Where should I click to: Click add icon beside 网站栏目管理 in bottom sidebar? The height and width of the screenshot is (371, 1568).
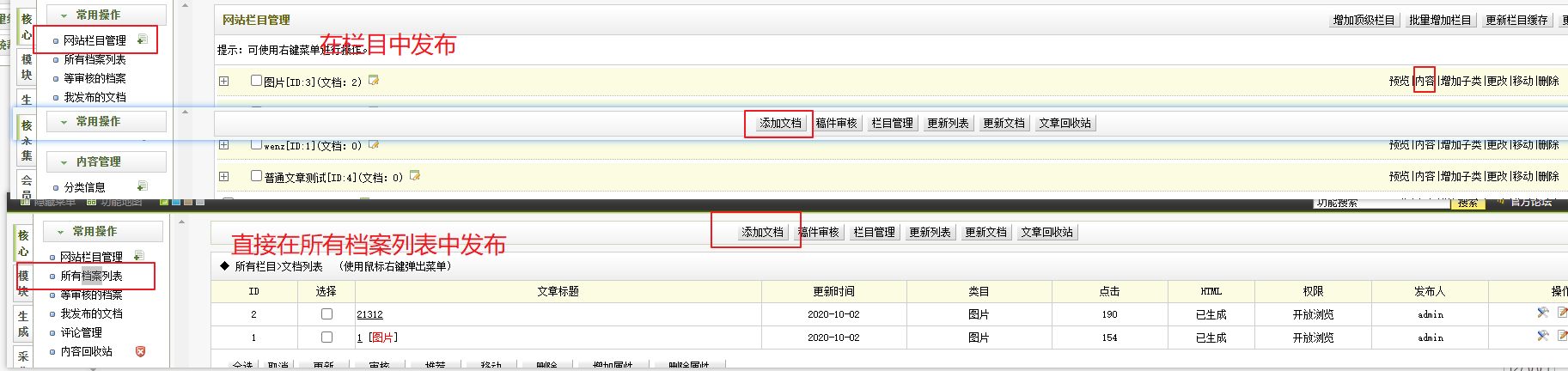[138, 256]
